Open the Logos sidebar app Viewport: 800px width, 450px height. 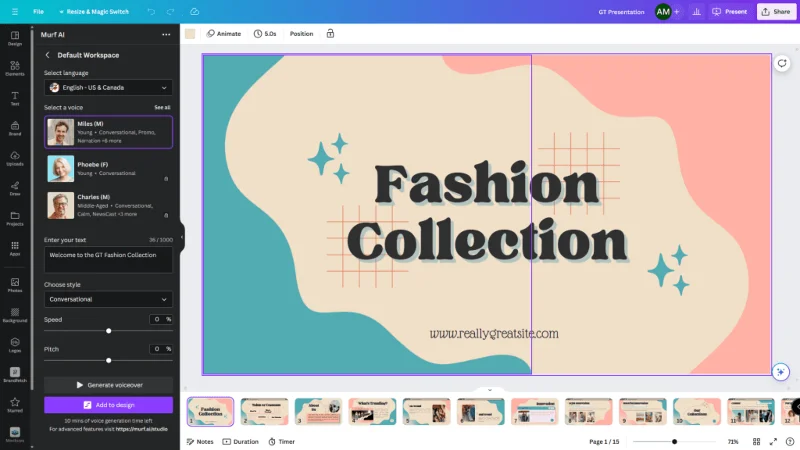[15, 345]
